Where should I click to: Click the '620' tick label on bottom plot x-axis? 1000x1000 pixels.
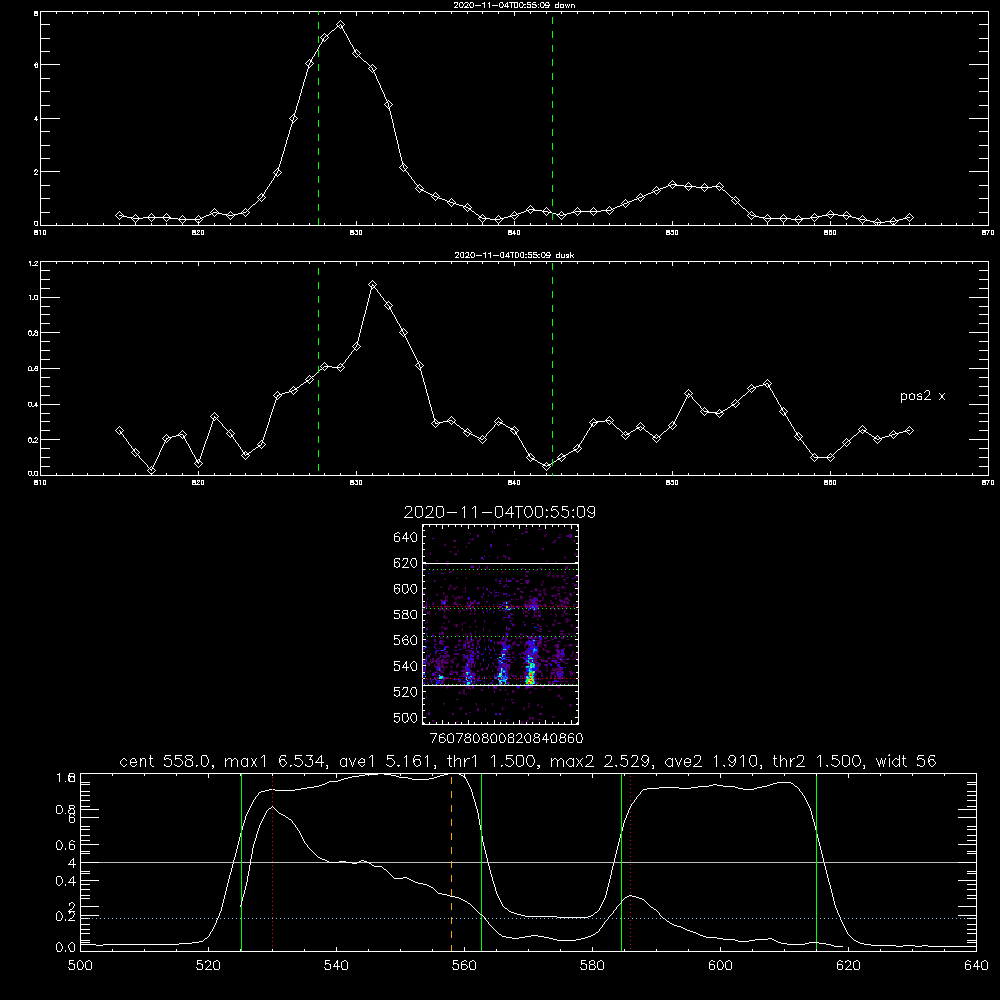coord(848,966)
